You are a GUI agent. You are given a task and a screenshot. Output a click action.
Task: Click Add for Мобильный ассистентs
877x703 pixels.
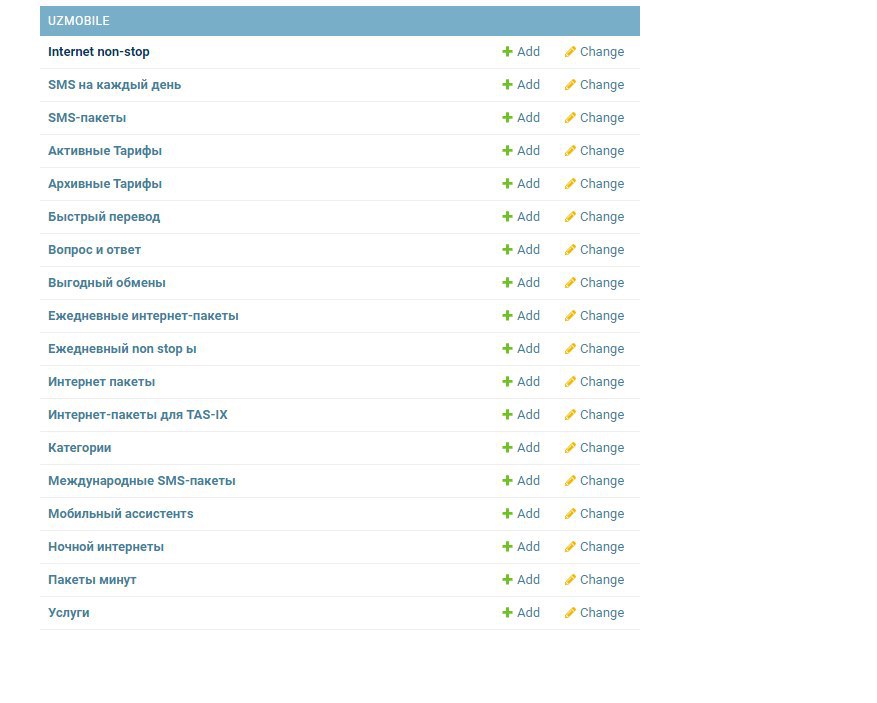(x=521, y=513)
